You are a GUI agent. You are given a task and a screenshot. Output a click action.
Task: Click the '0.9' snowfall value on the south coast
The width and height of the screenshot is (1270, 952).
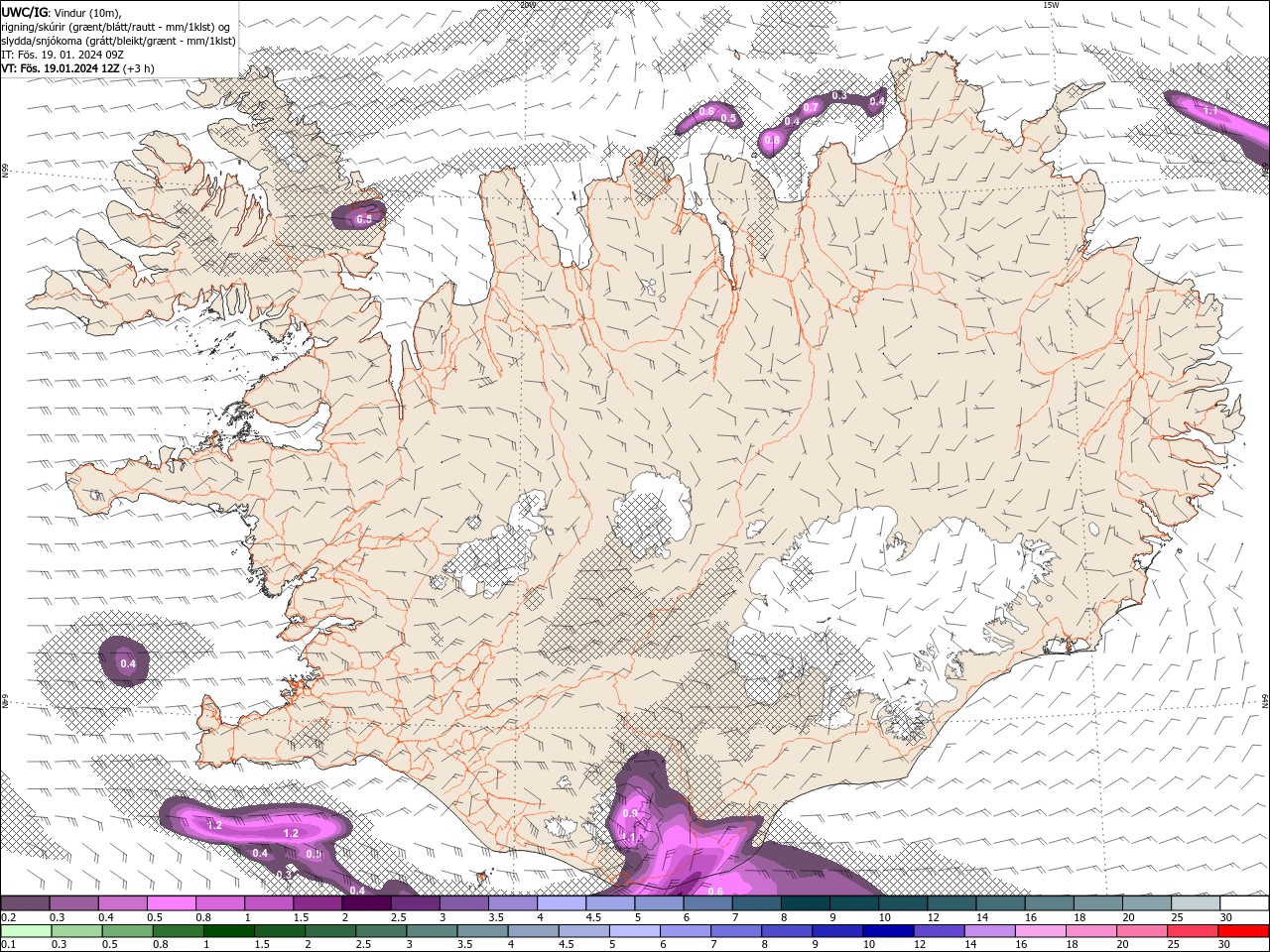[x=630, y=813]
